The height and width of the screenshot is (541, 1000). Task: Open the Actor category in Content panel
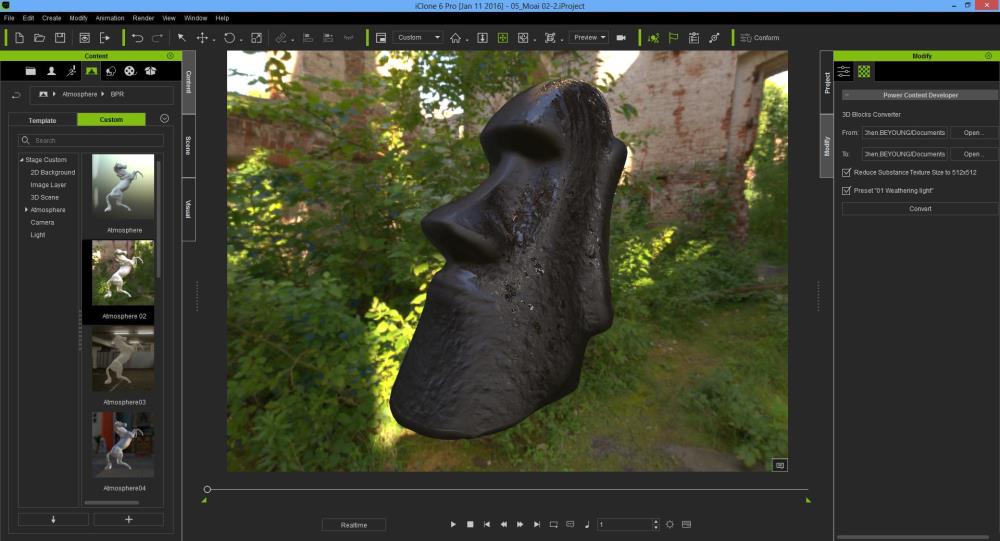[51, 72]
